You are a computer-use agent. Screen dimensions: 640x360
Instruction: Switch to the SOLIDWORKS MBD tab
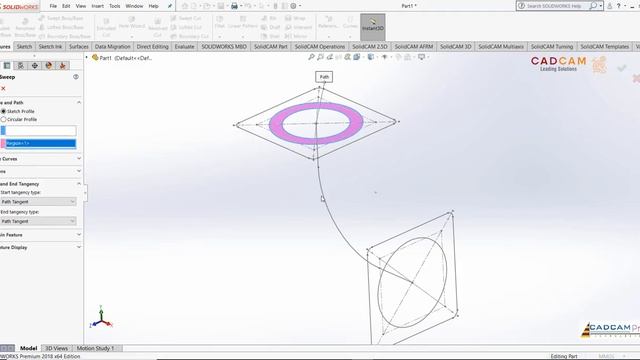tap(224, 47)
